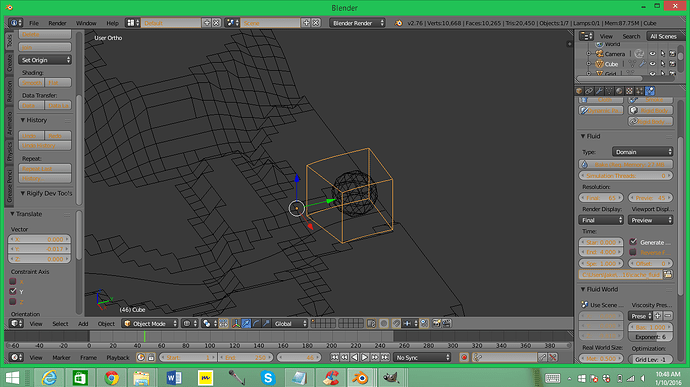Open the Set Origin dropdown
Screen dimensions: 690x387
click(45, 60)
